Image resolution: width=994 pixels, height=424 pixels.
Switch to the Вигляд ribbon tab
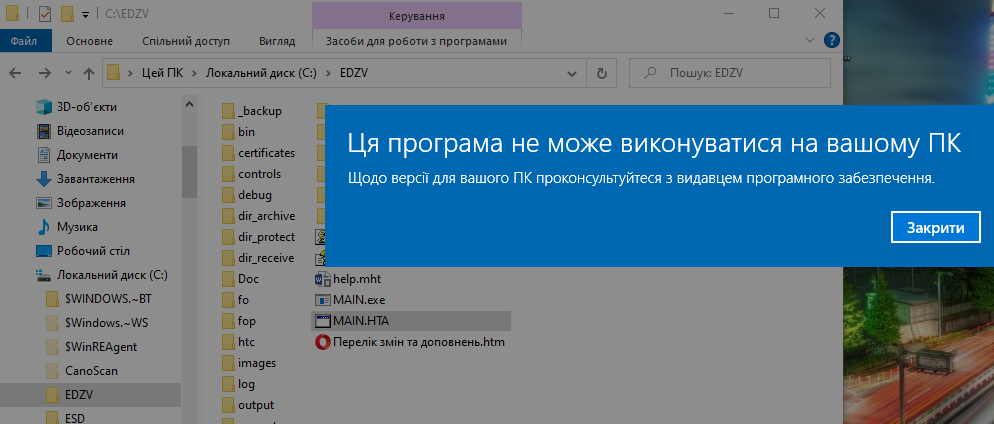(x=276, y=41)
